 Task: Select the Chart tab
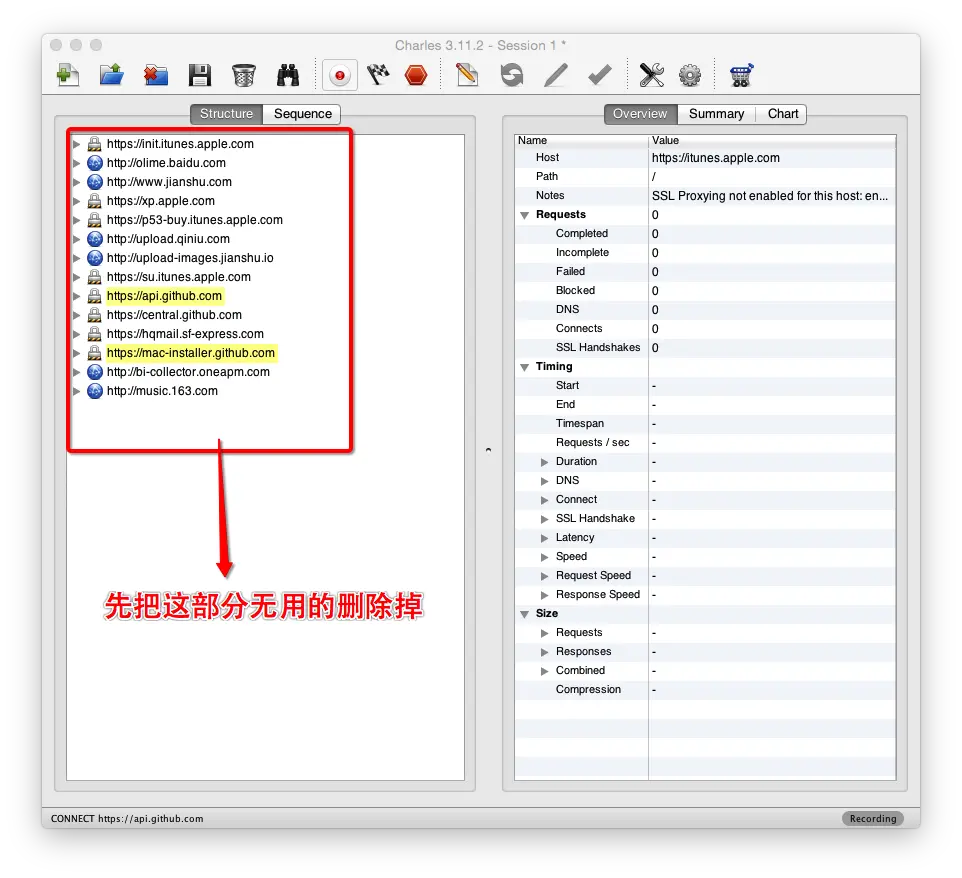(783, 114)
